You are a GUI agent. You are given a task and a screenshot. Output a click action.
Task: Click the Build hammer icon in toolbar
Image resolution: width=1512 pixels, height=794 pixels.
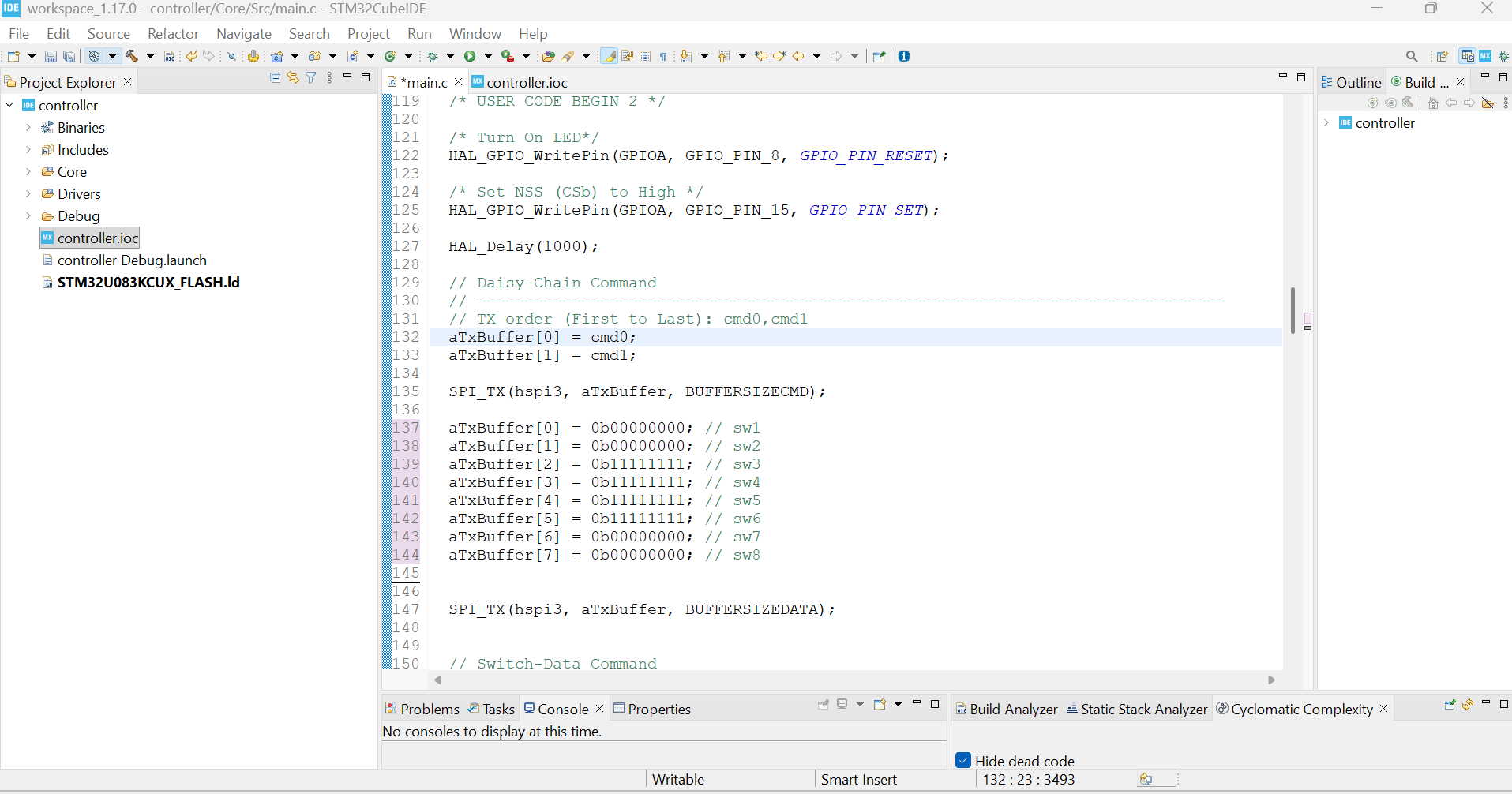point(131,56)
